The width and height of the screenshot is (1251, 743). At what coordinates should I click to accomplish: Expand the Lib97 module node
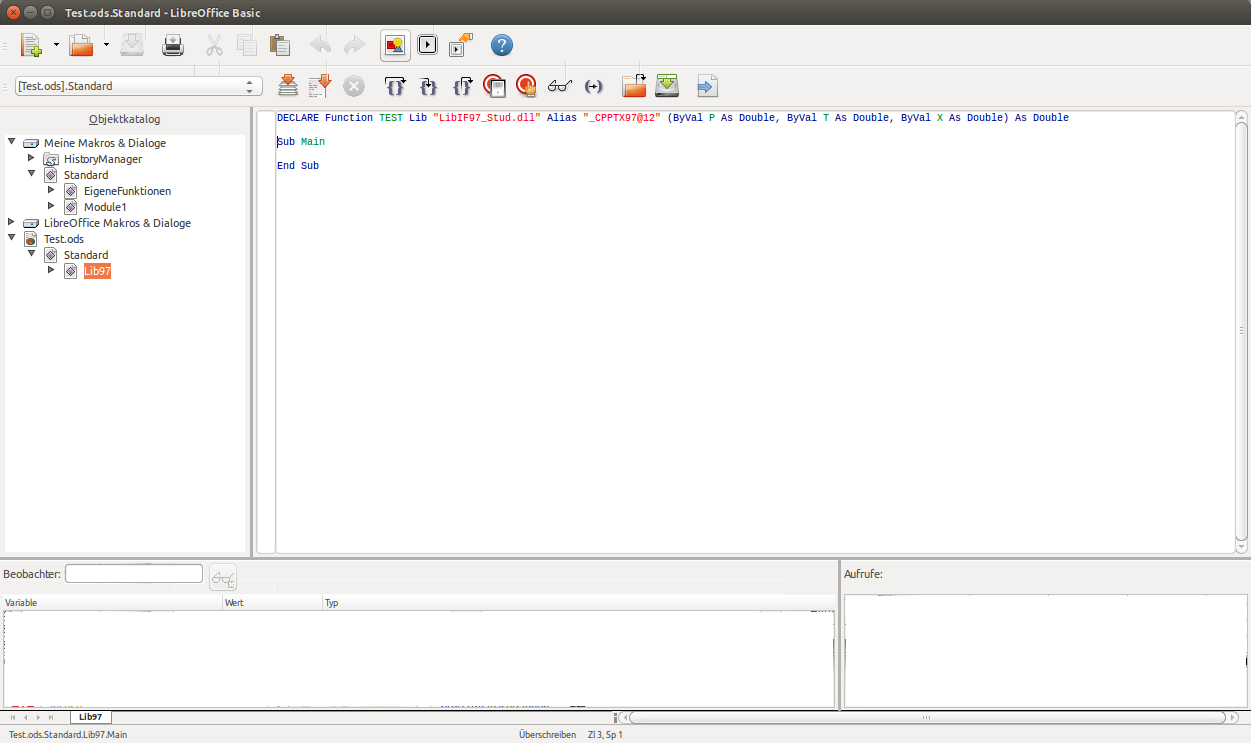tap(51, 270)
